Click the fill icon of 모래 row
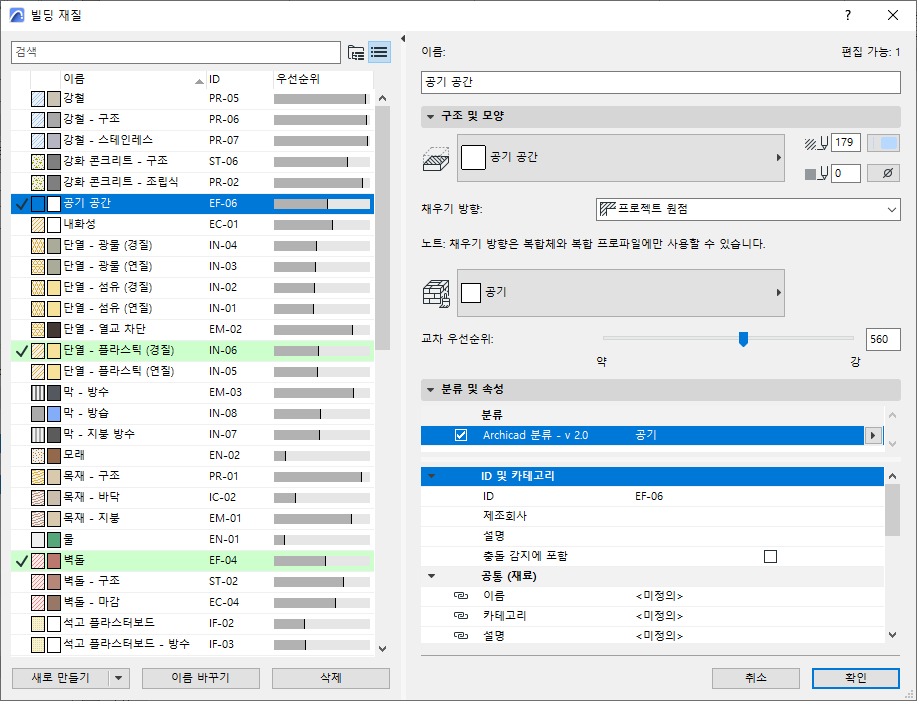 pyautogui.click(x=38, y=455)
